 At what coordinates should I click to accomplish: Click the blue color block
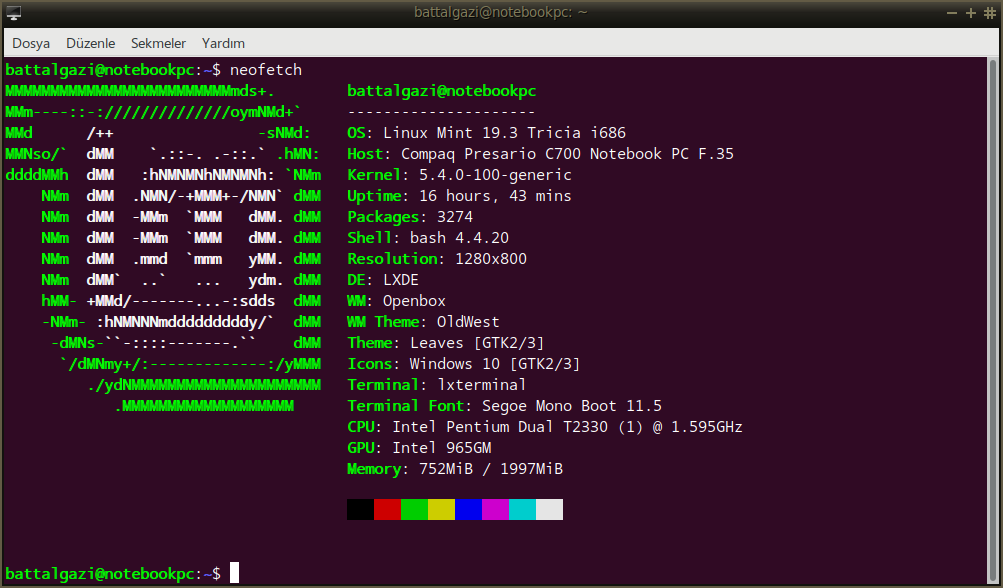coord(468,509)
